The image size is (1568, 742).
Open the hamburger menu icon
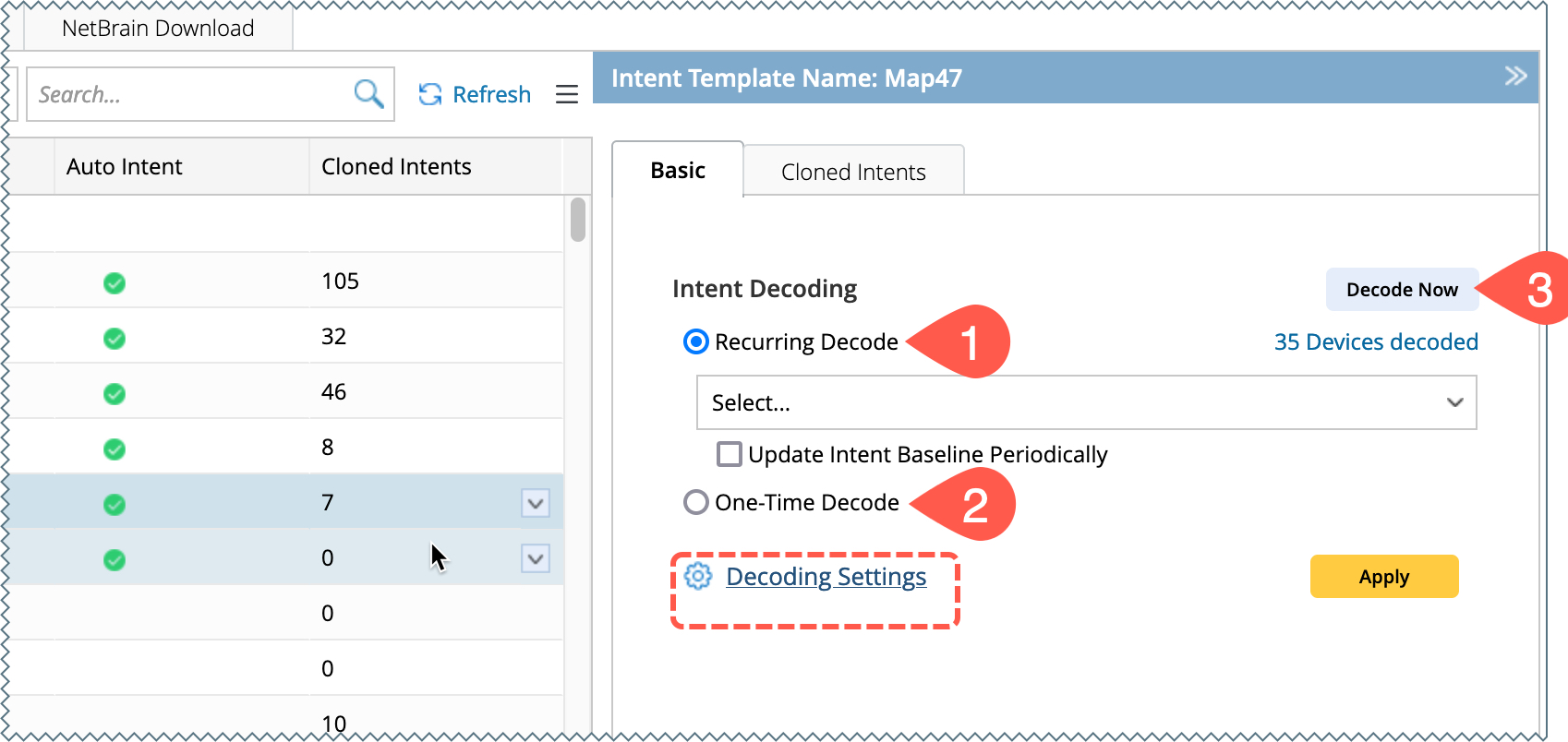[x=567, y=94]
